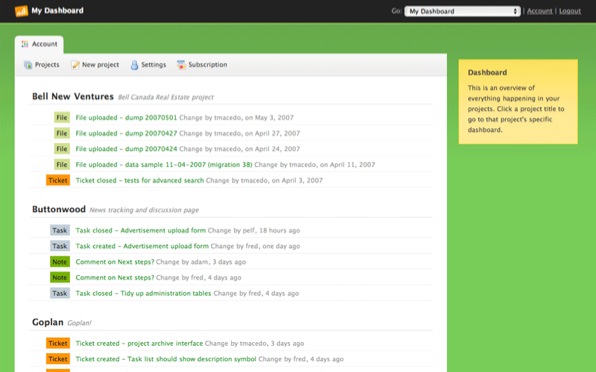Click Ticket badge for Task list description symbol

[x=58, y=359]
